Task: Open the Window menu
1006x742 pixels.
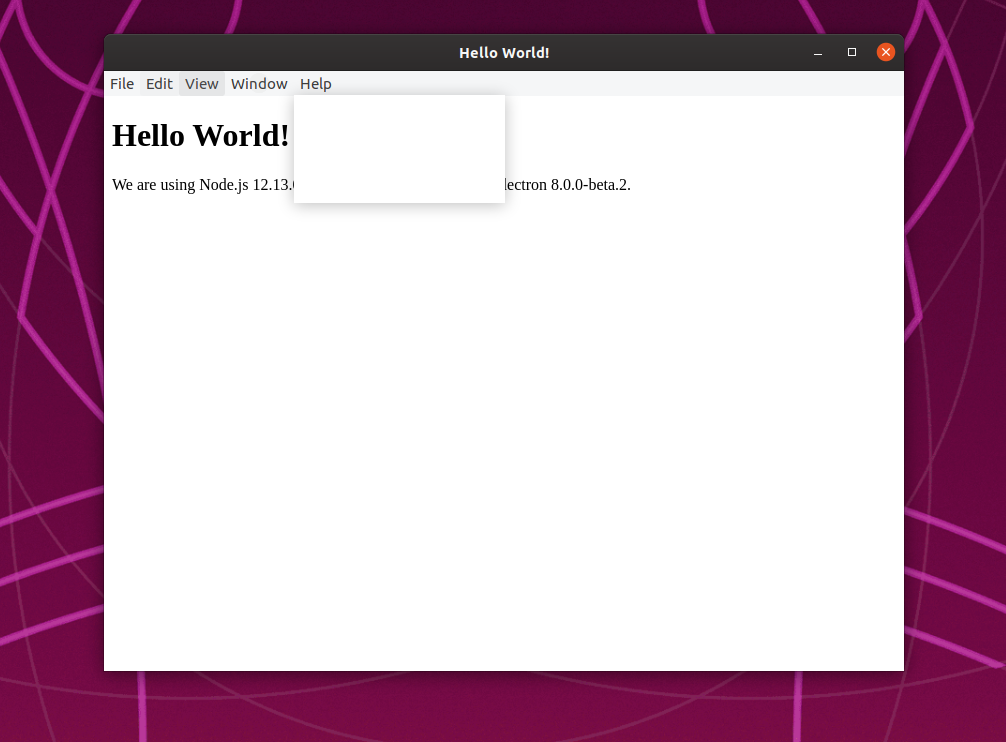Action: coord(258,84)
